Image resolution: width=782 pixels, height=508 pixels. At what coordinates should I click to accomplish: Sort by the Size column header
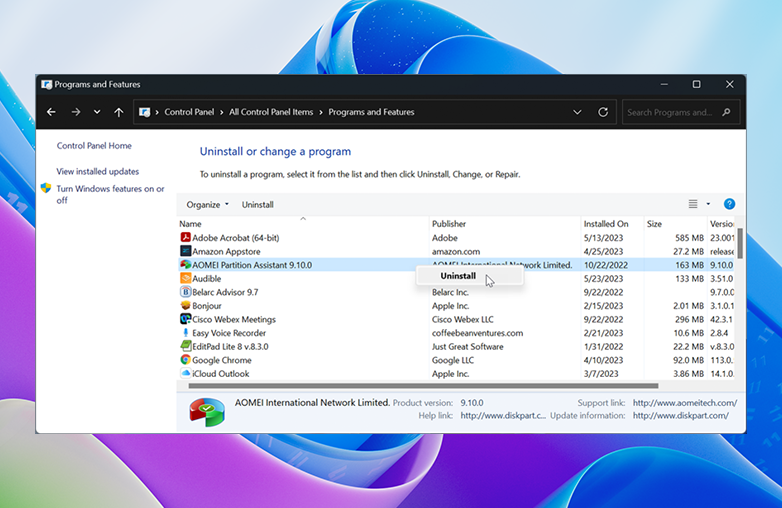coord(675,224)
